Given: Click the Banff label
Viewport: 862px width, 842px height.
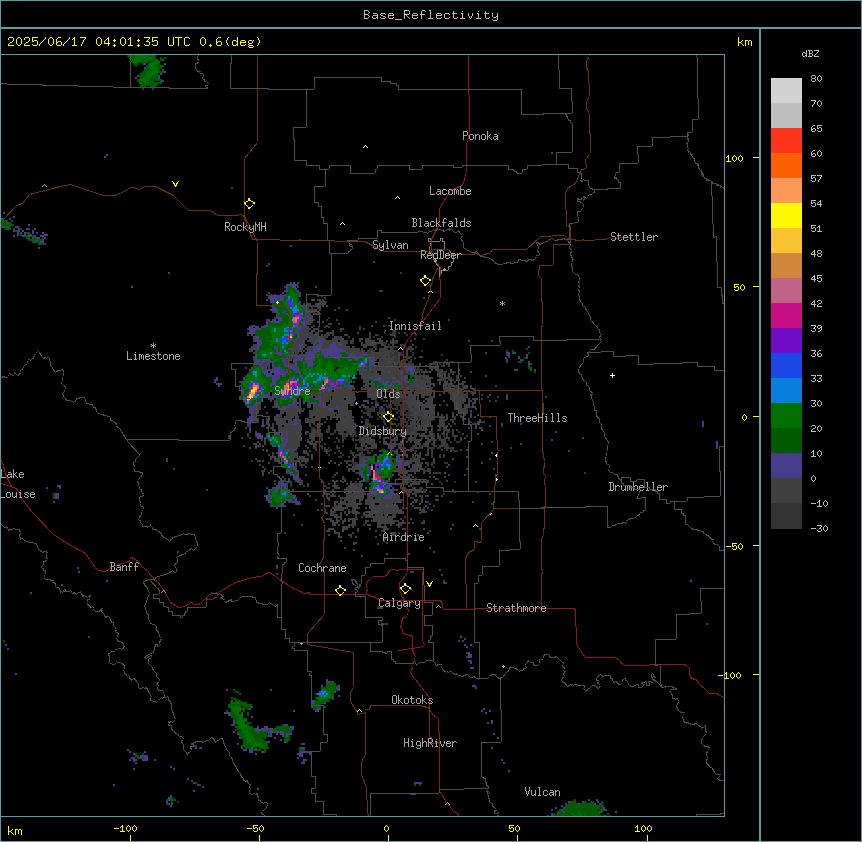Looking at the screenshot, I should [x=124, y=567].
